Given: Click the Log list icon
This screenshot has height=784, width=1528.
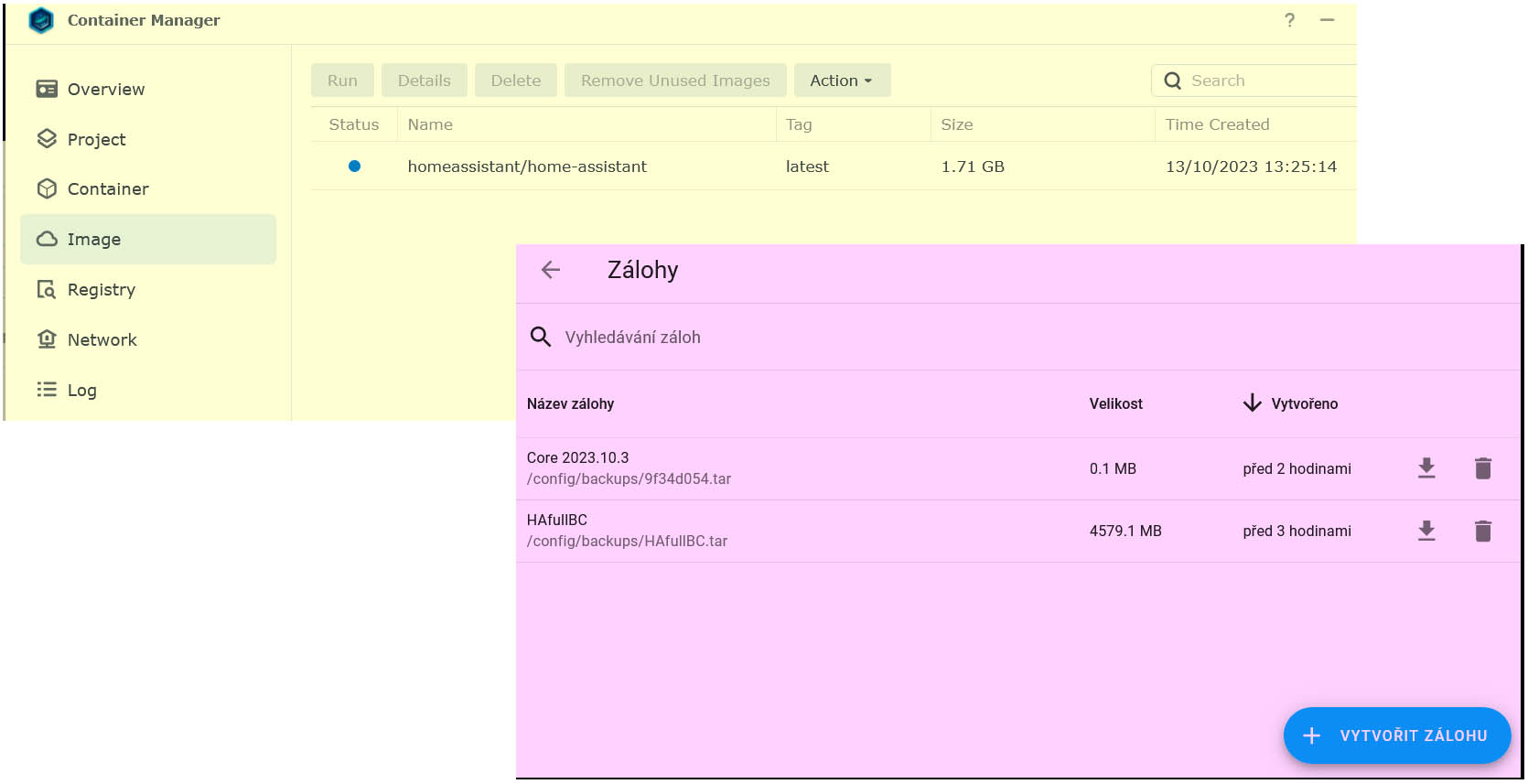Looking at the screenshot, I should tap(47, 390).
